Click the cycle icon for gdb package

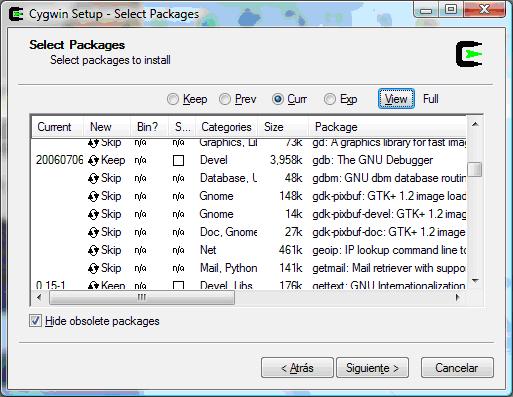(93, 161)
